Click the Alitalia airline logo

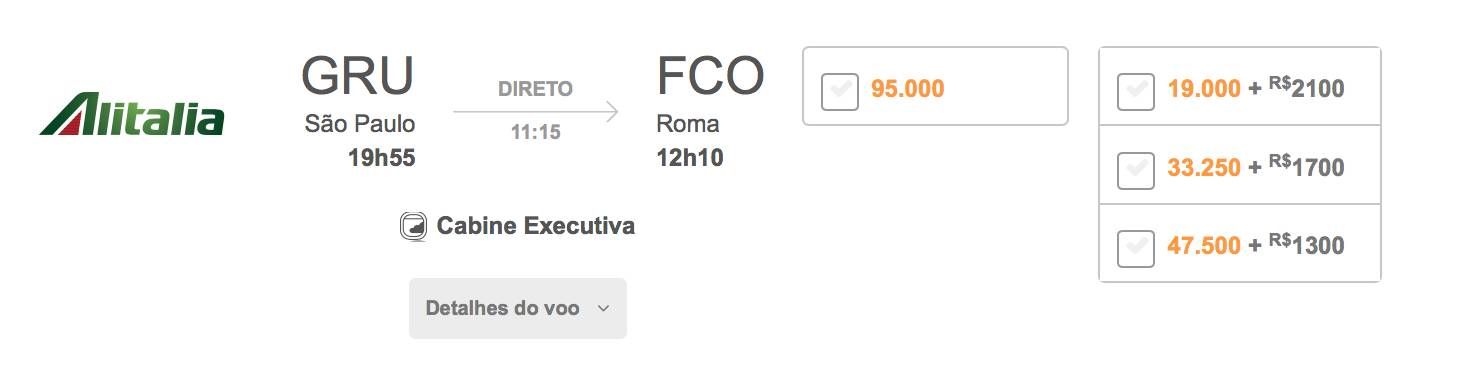[132, 114]
